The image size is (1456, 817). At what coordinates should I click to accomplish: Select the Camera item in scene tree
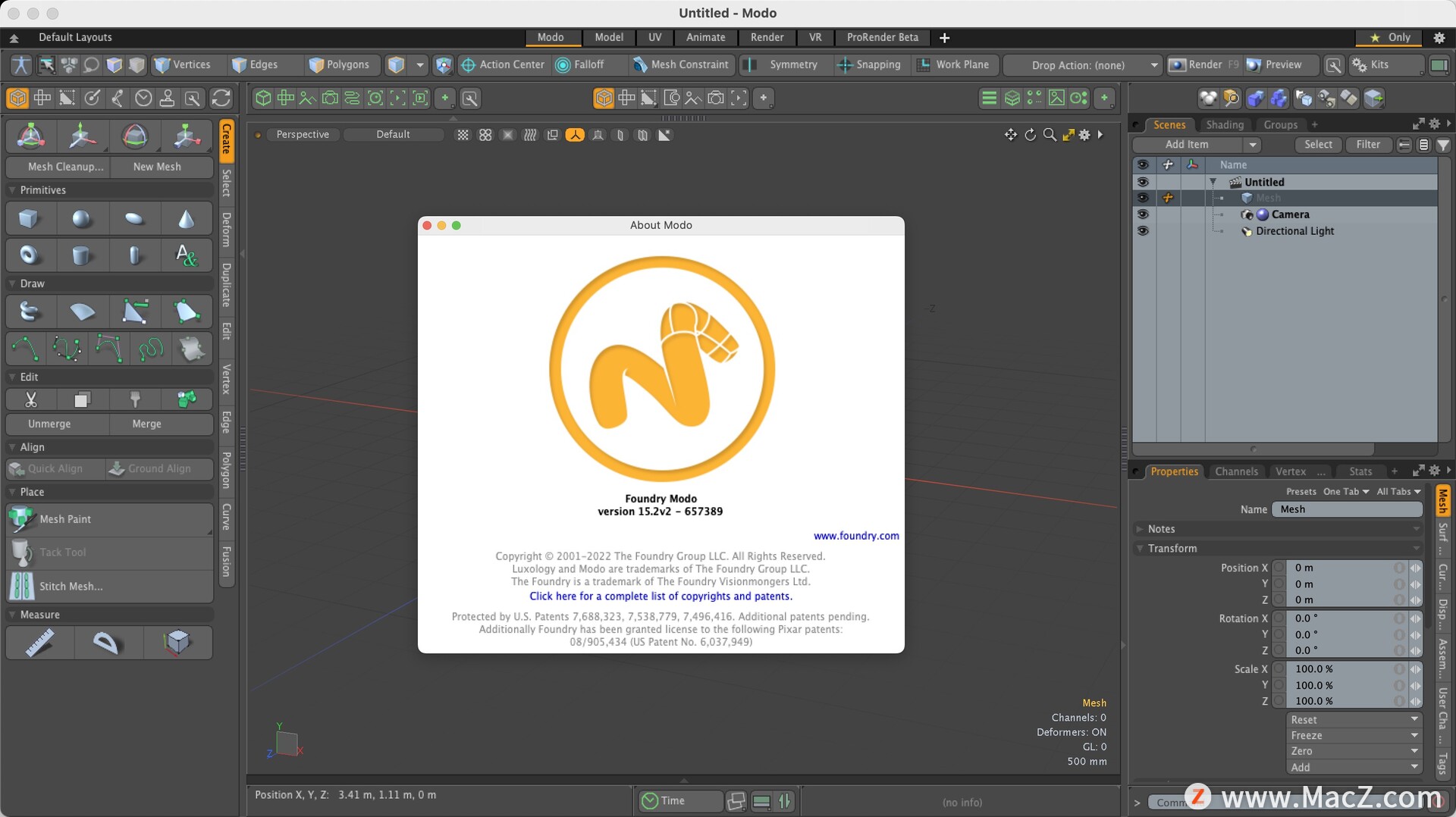coord(1290,214)
